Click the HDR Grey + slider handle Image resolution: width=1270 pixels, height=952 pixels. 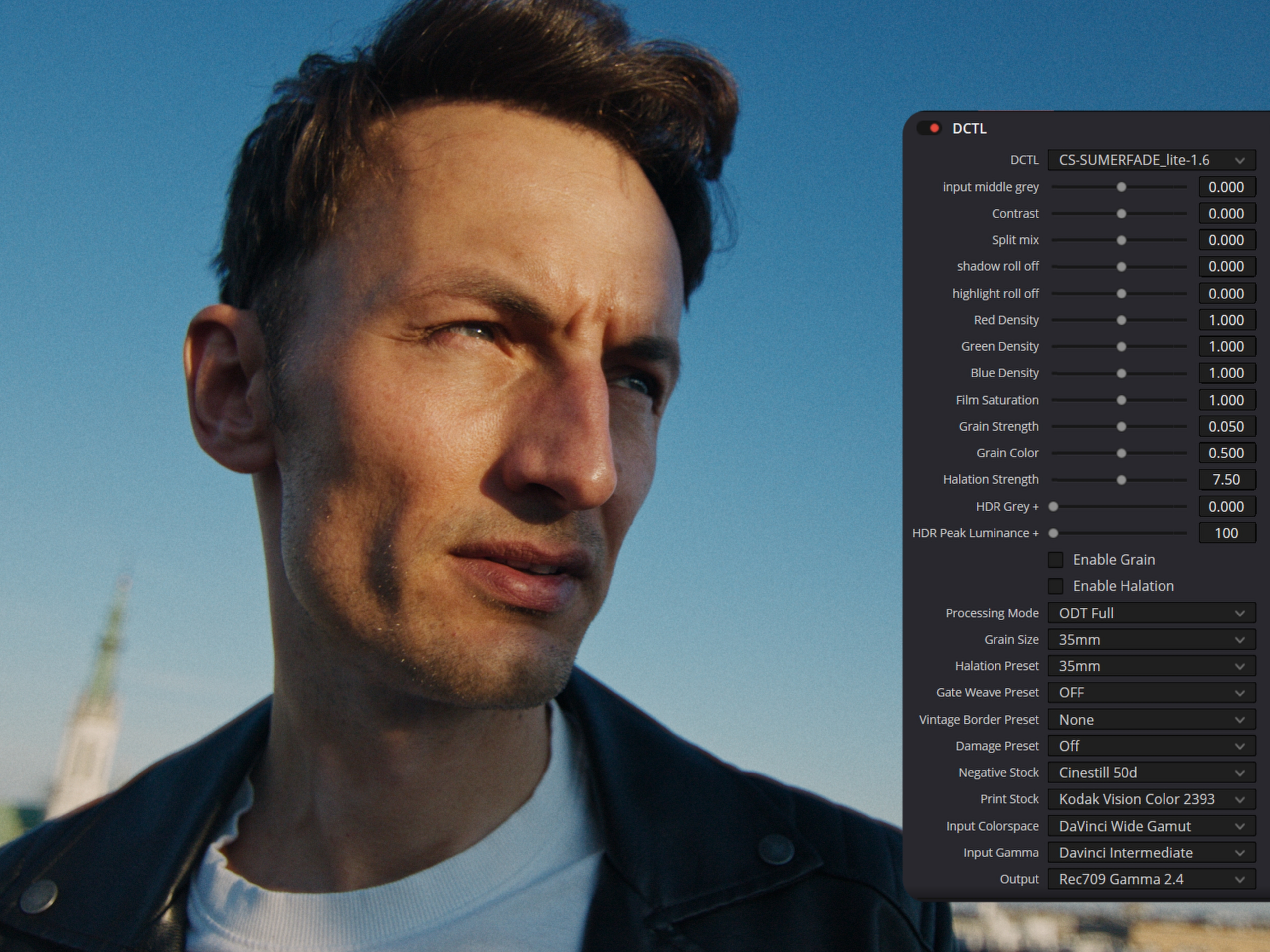[x=1054, y=507]
